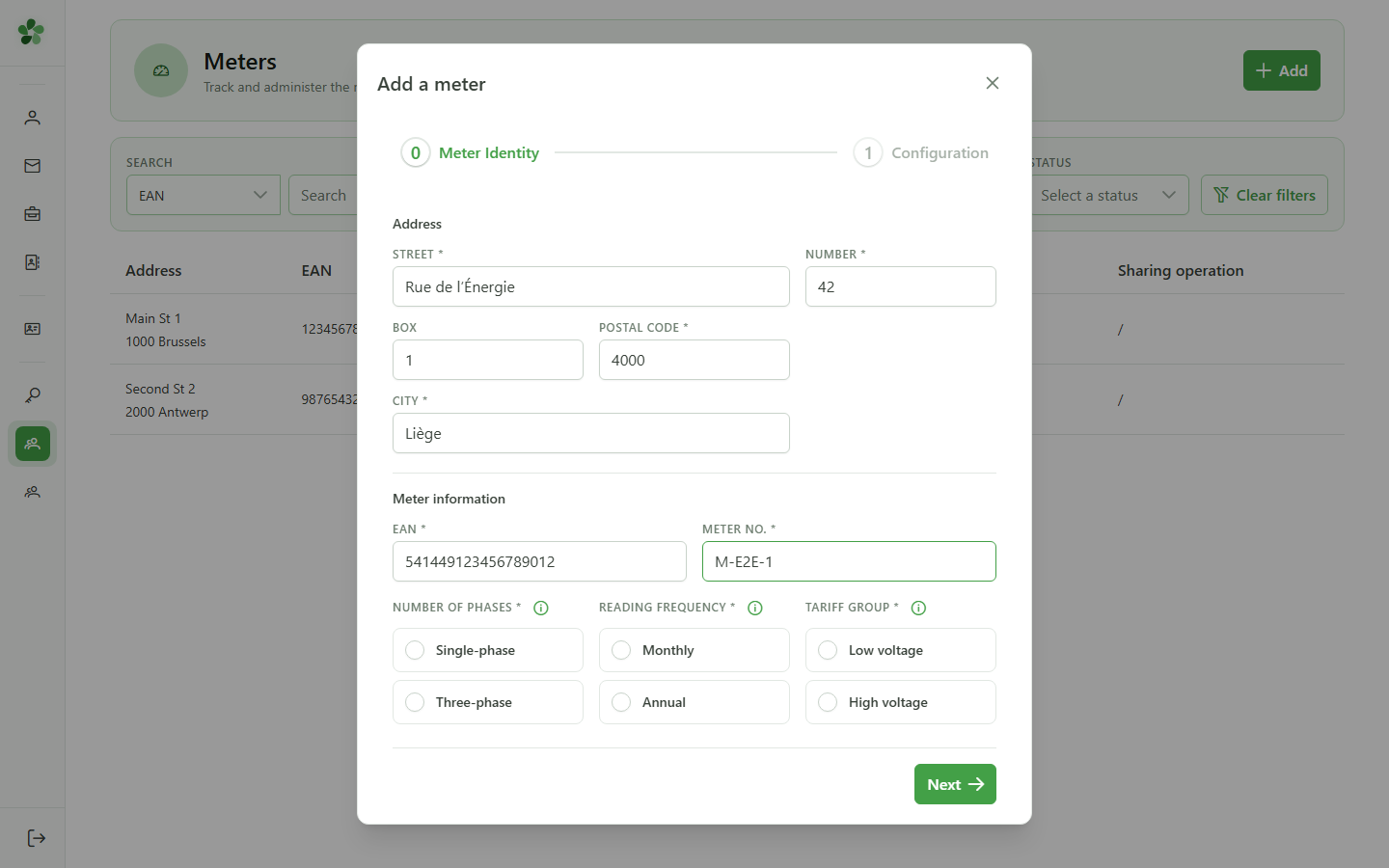The height and width of the screenshot is (868, 1389).
Task: Click the Meters page title
Action: click(240, 61)
